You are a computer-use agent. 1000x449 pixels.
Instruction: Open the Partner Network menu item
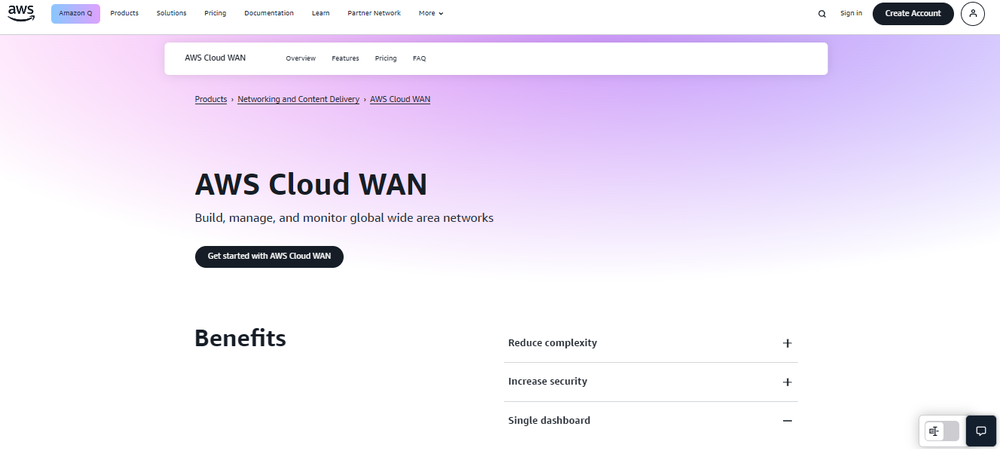click(374, 13)
